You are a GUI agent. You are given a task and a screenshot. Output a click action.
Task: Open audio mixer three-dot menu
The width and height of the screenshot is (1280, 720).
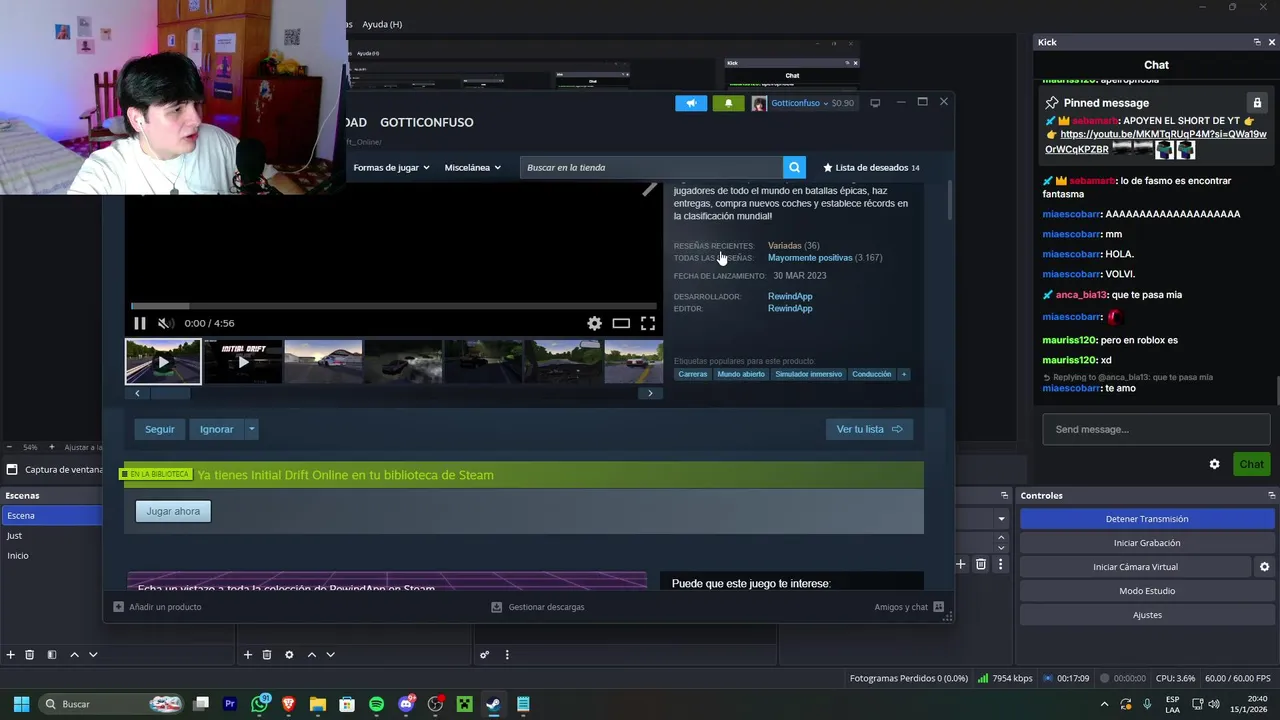tap(507, 655)
